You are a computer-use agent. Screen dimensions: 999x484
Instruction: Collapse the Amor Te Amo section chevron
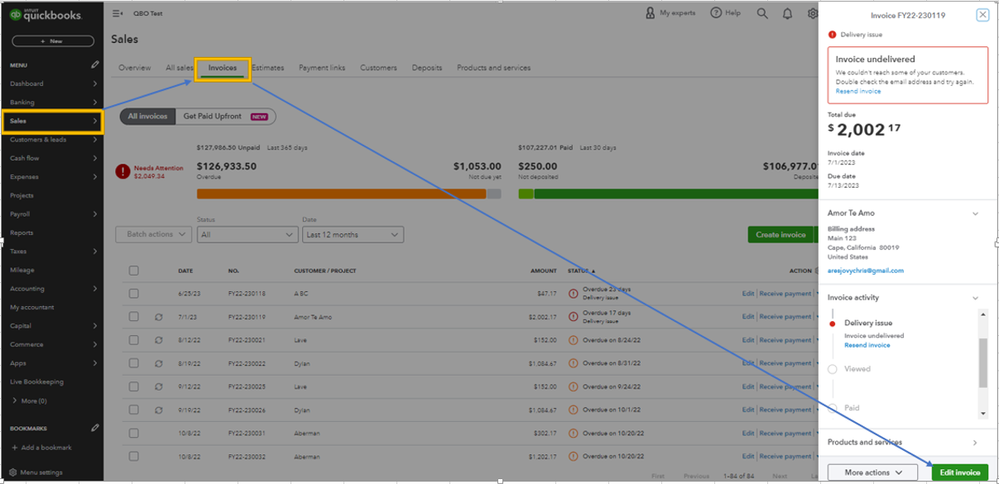[x=975, y=214]
